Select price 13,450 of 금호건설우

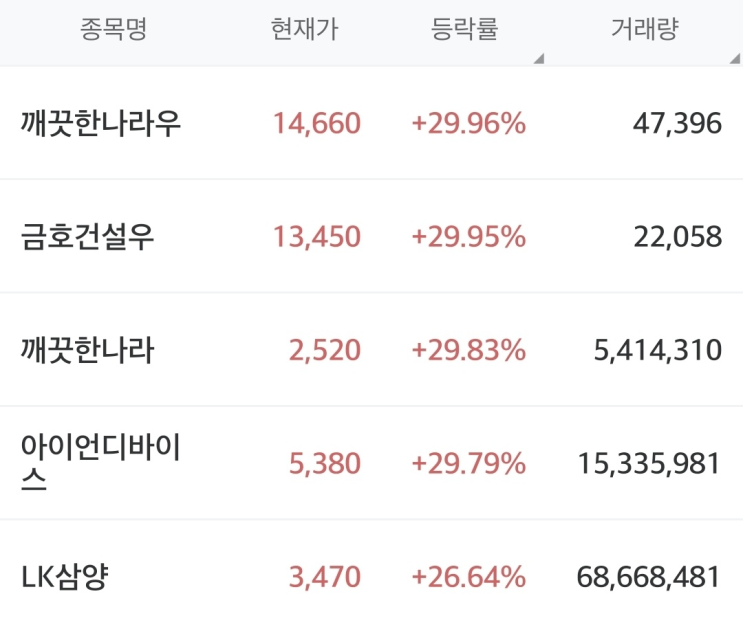coord(317,237)
